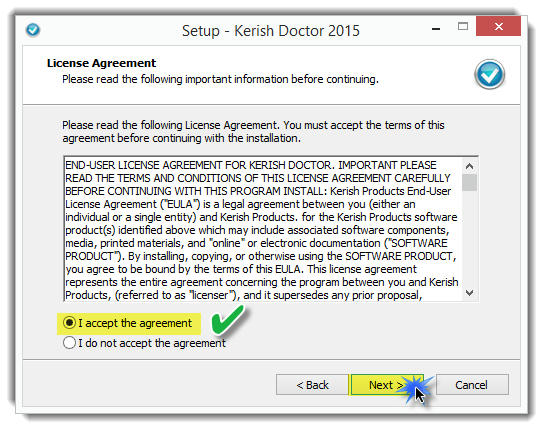
Task: Click the license scrollbar down arrow
Action: pyautogui.click(x=469, y=293)
